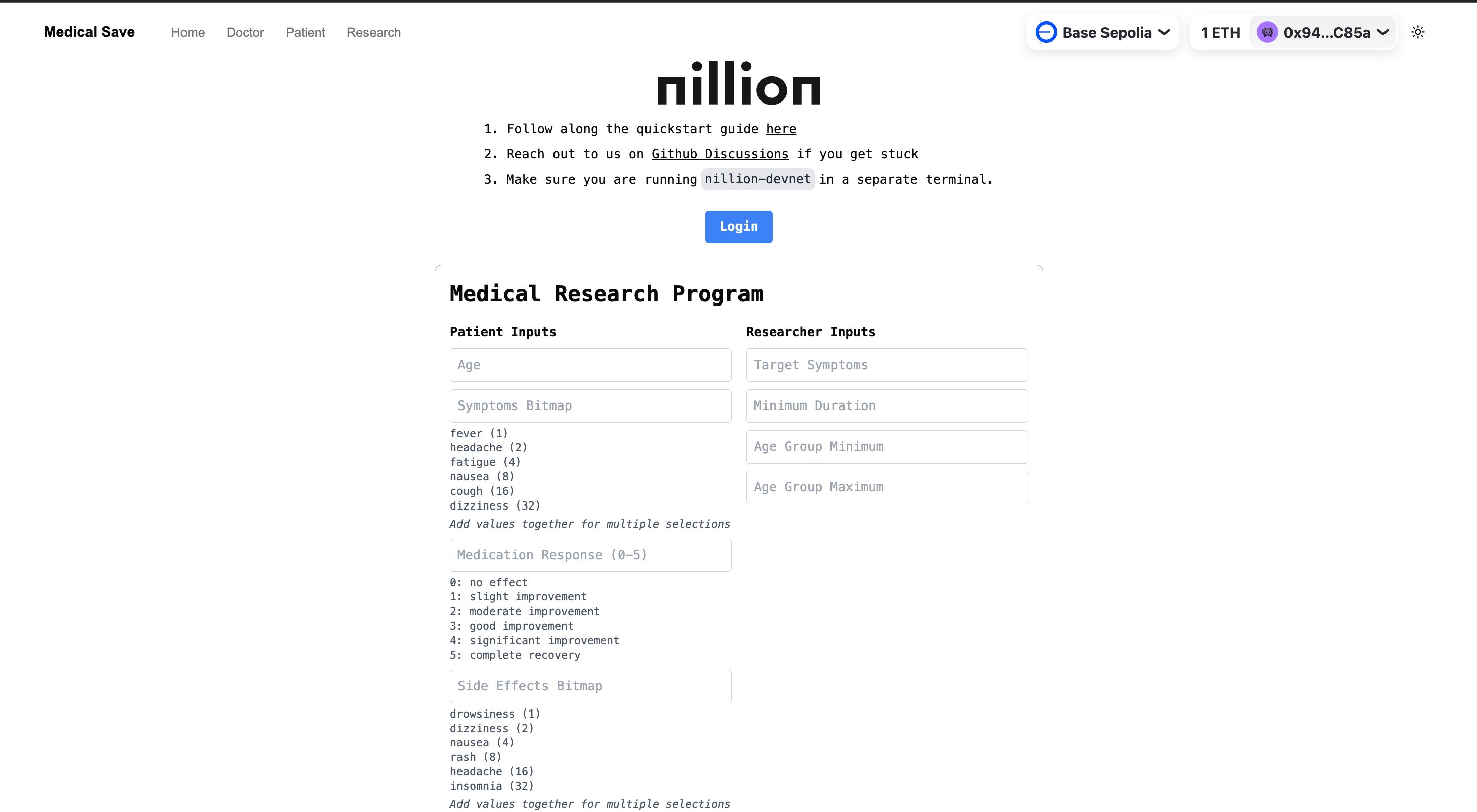Click the wallet address icon 0x94...C85a

tap(1267, 32)
